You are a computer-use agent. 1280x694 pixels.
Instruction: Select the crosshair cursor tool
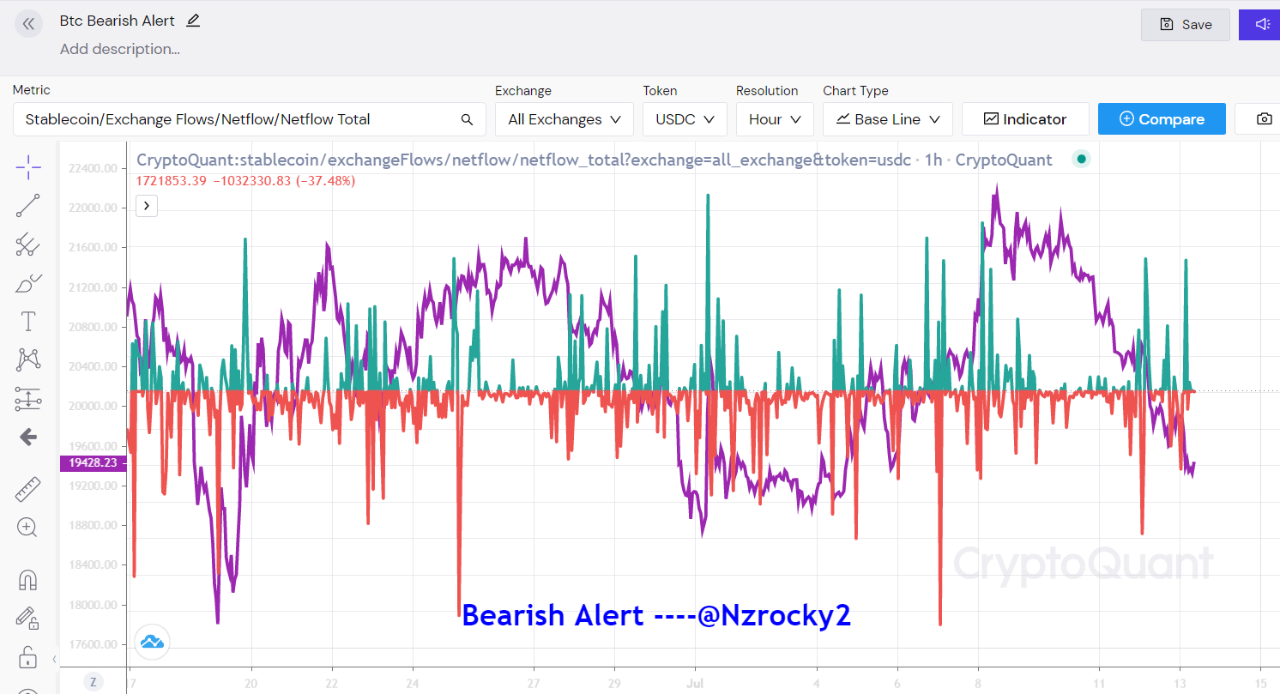pos(28,166)
